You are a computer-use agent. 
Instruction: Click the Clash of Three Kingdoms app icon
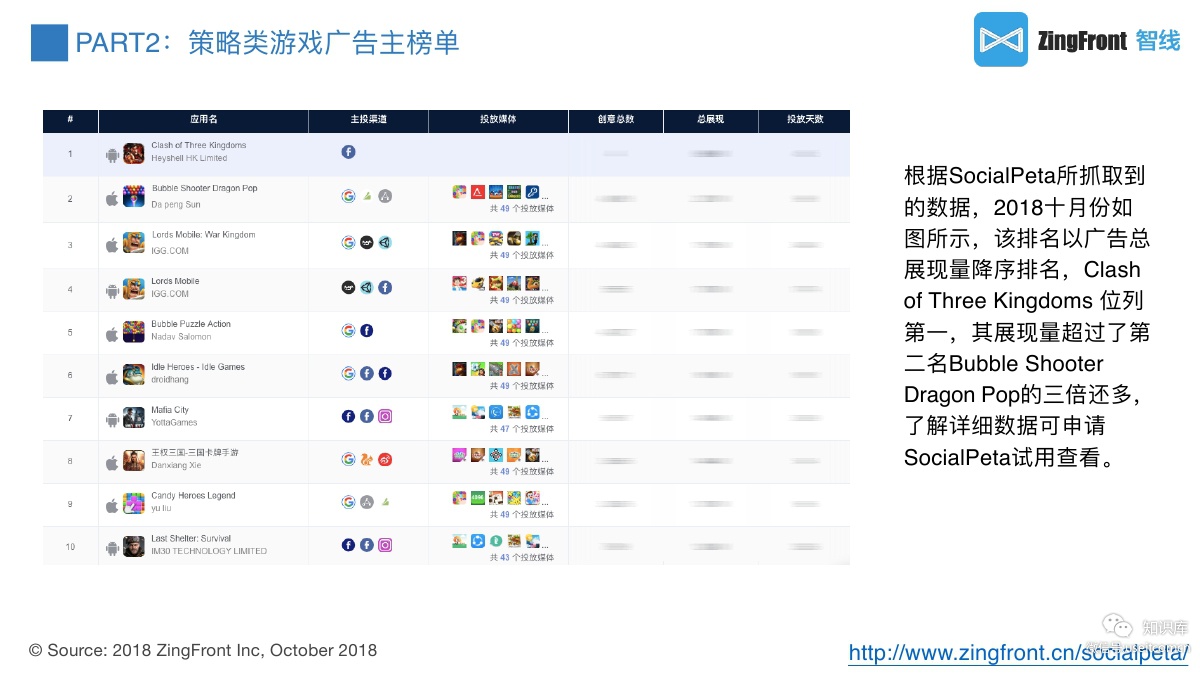coord(134,154)
